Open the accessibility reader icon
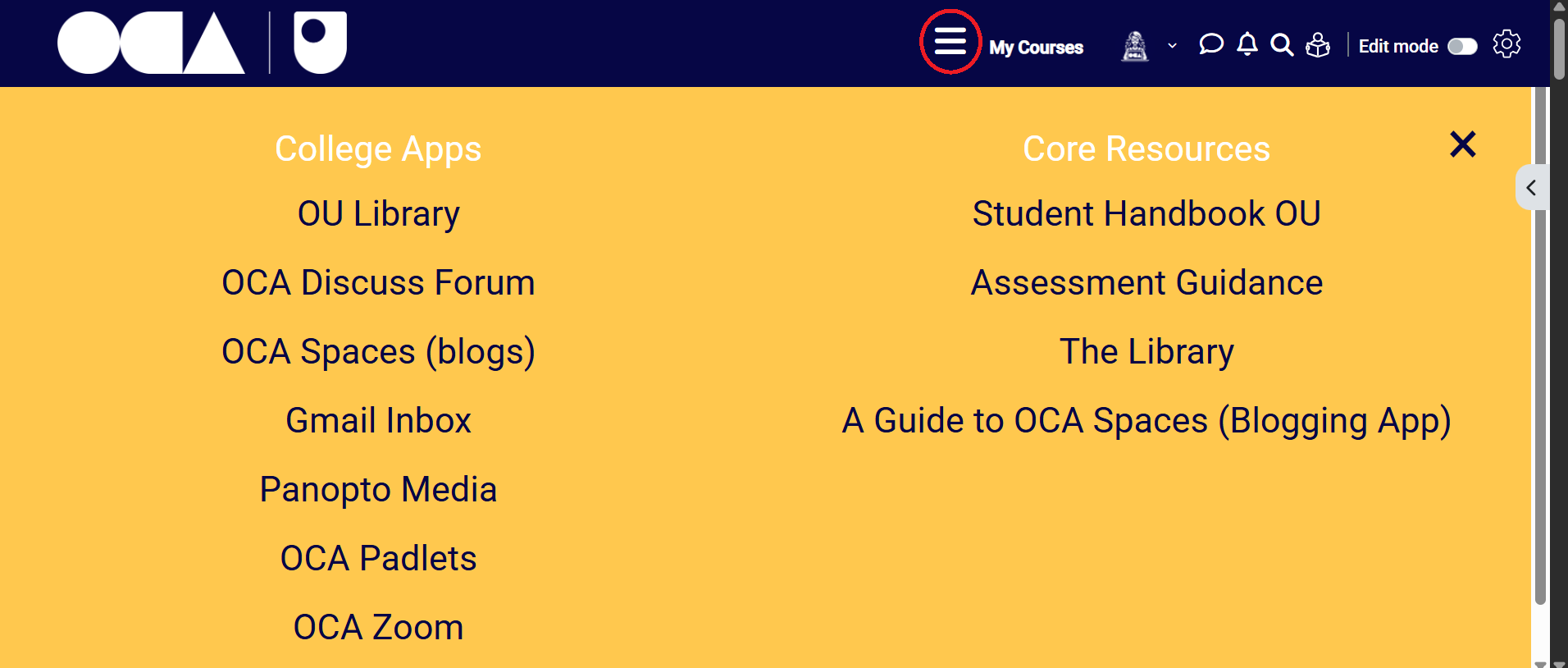 [1318, 46]
